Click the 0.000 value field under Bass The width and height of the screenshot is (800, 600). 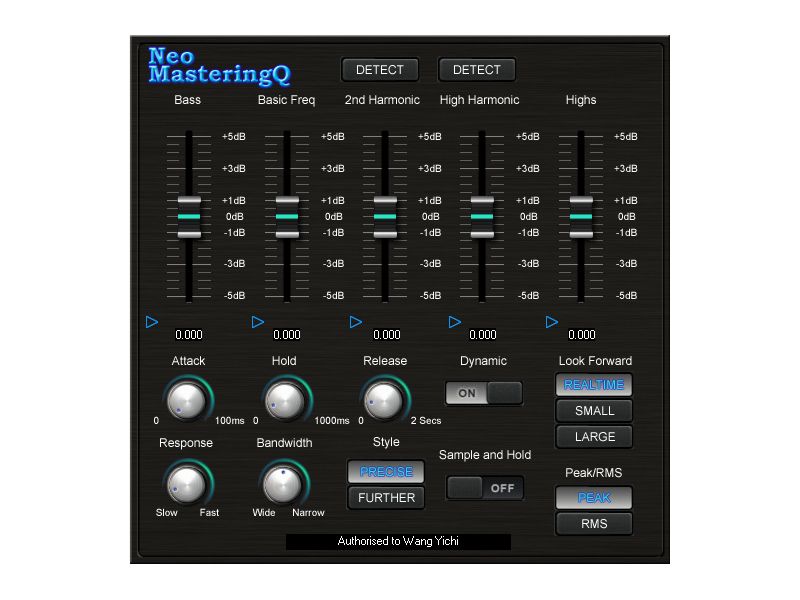coord(188,334)
